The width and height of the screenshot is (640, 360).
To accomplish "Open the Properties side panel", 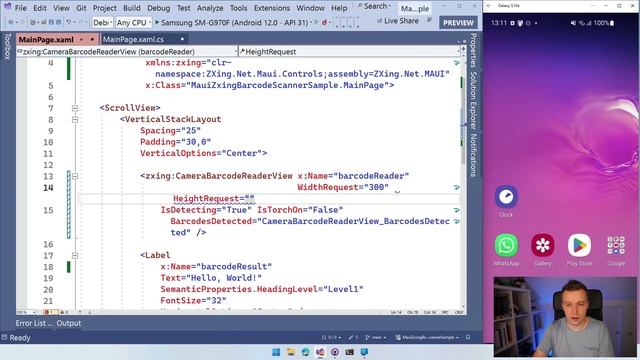I will point(473,50).
